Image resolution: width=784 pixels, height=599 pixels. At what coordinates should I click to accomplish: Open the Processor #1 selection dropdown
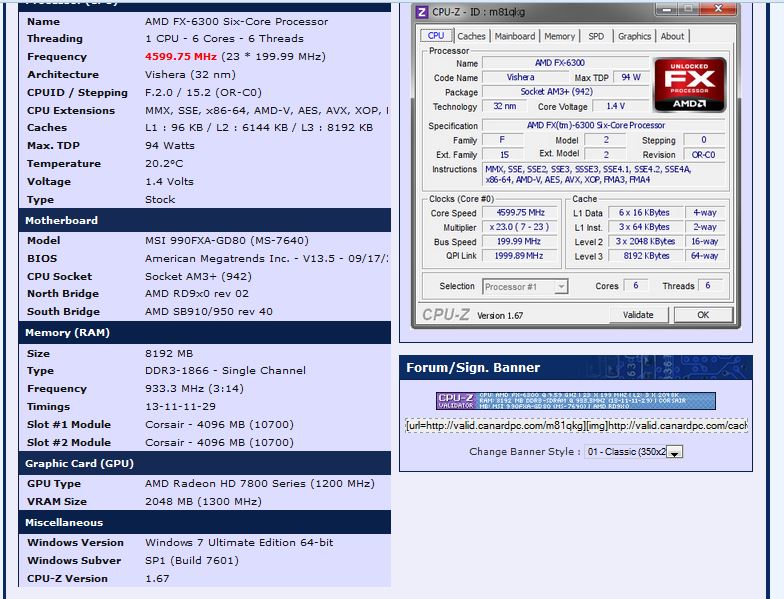(x=525, y=286)
